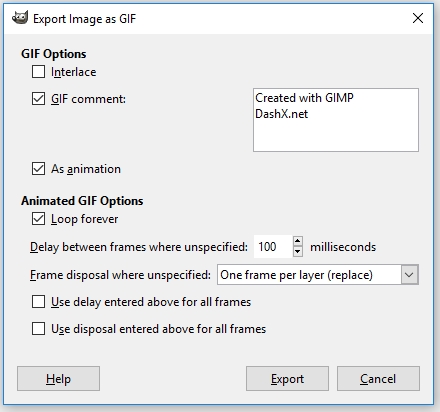Uncheck the GIF comment checkbox
The width and height of the screenshot is (440, 412).
38,99
